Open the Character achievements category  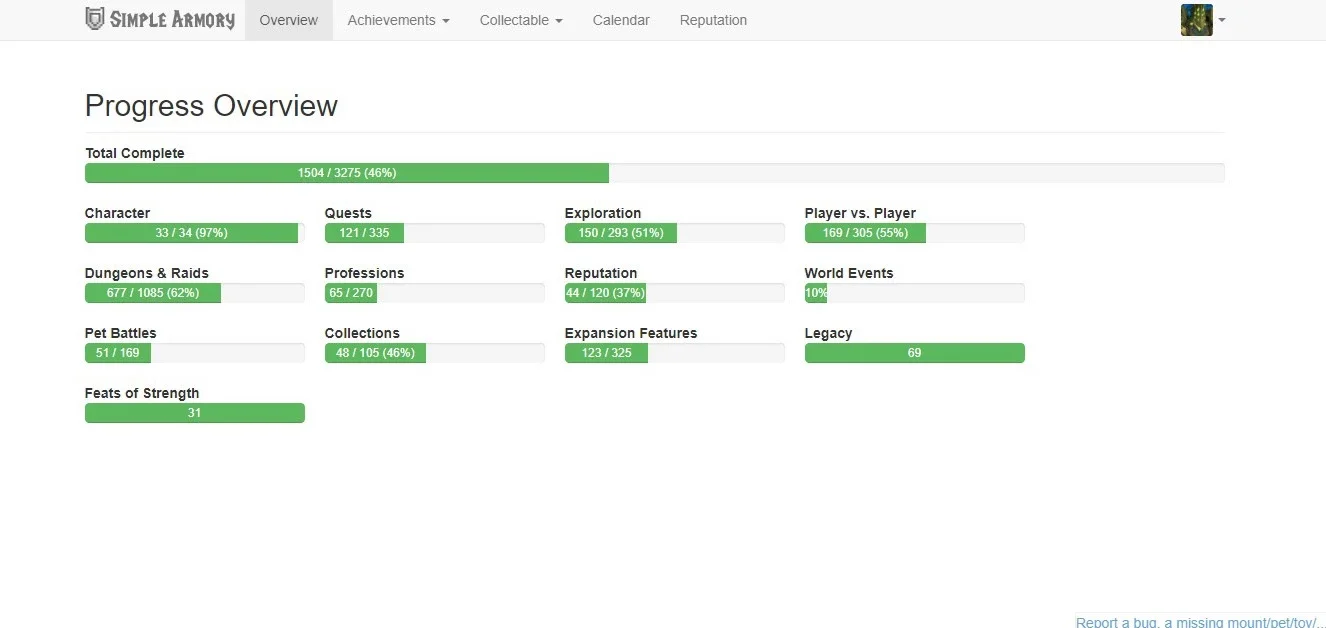click(117, 213)
